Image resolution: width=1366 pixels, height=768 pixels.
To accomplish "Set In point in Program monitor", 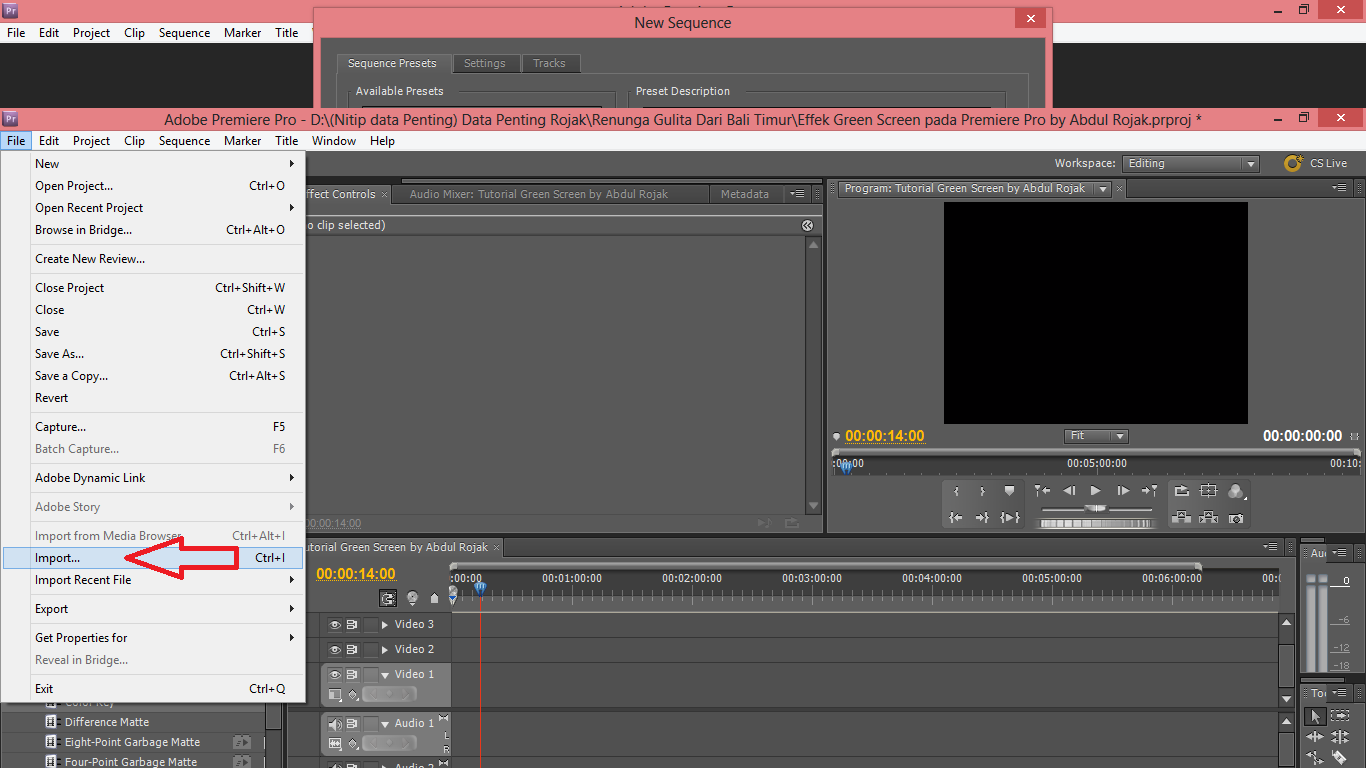I will pyautogui.click(x=956, y=491).
